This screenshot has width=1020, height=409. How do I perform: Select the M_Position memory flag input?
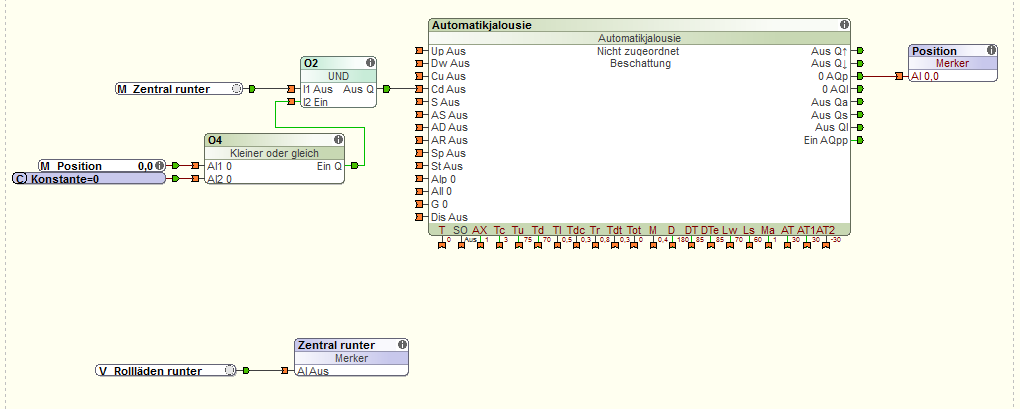[x=101, y=166]
